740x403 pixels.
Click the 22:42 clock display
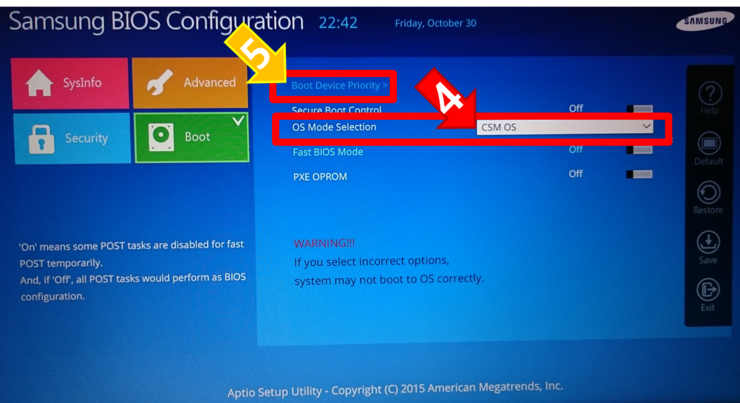pos(338,23)
